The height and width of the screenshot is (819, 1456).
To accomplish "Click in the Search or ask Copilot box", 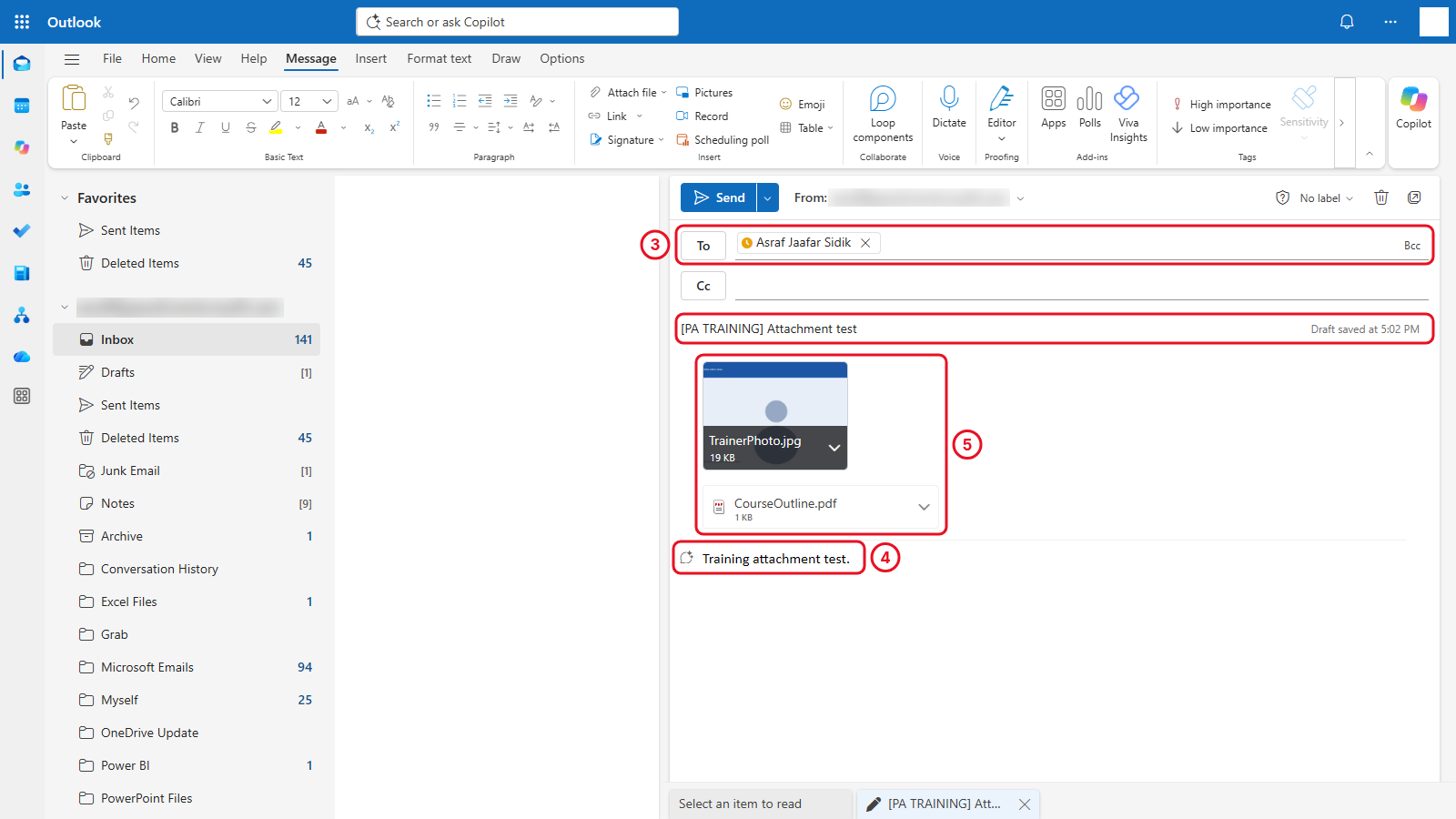I will pyautogui.click(x=517, y=22).
